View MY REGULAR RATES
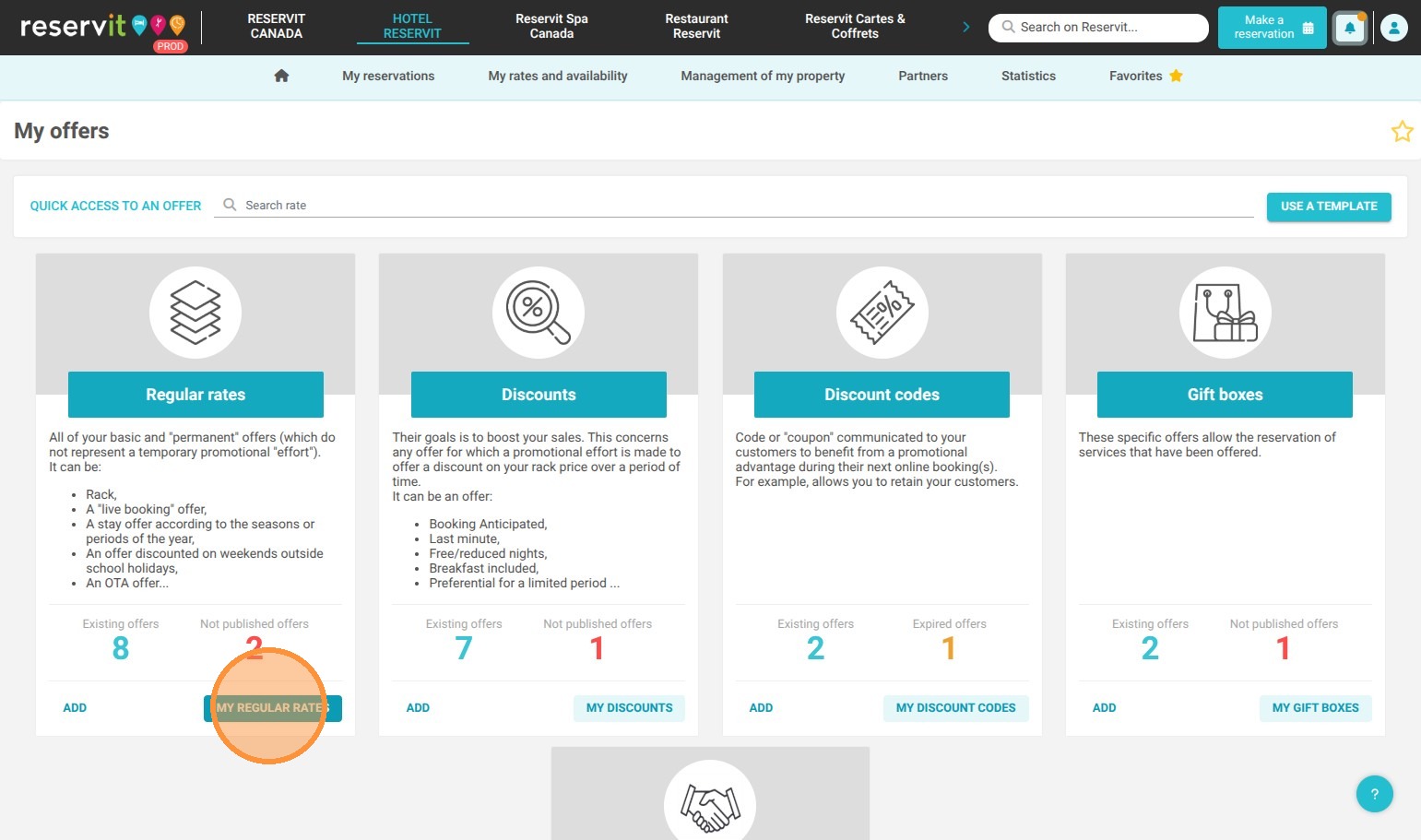 click(273, 708)
